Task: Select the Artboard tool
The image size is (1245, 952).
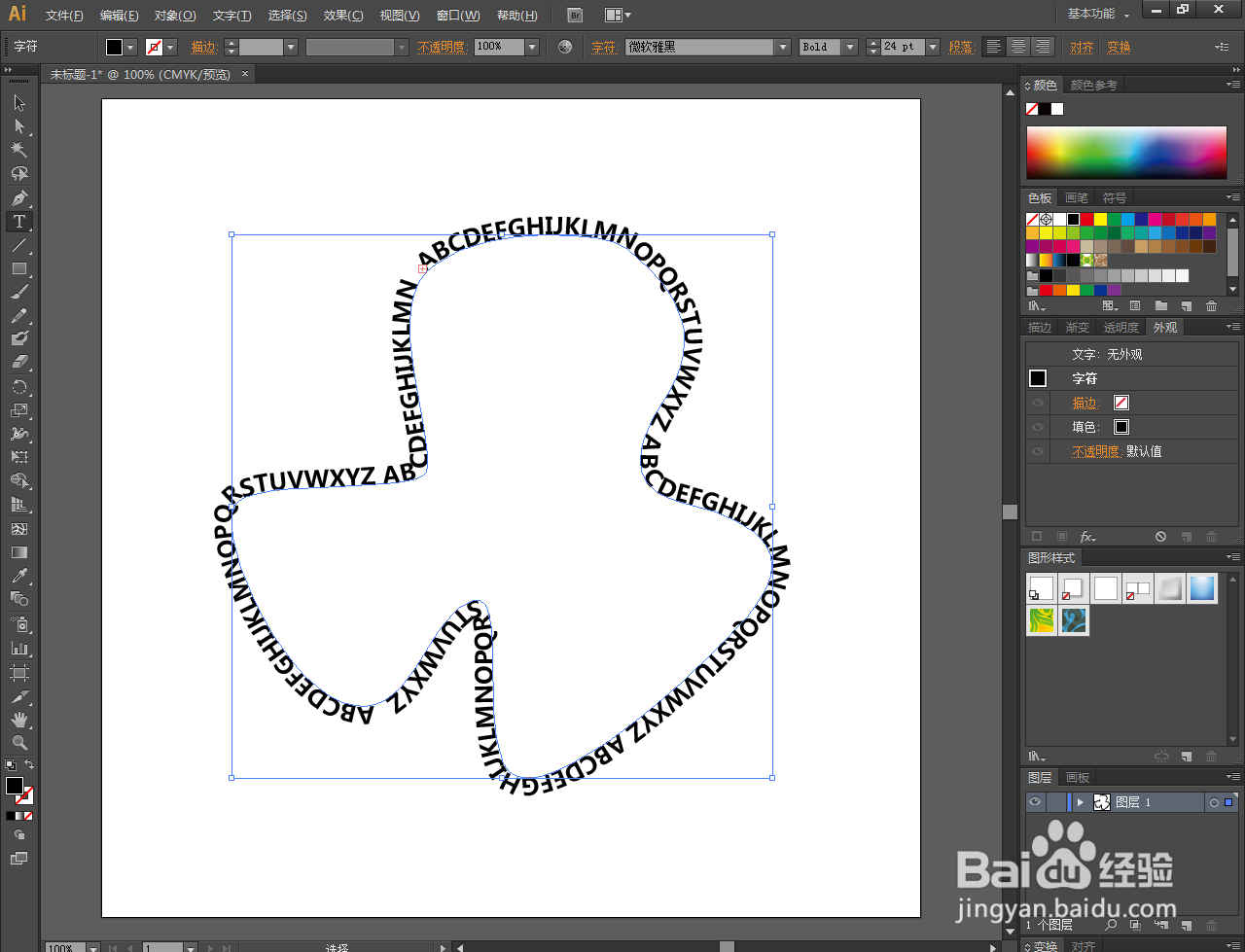Action: coord(19,673)
